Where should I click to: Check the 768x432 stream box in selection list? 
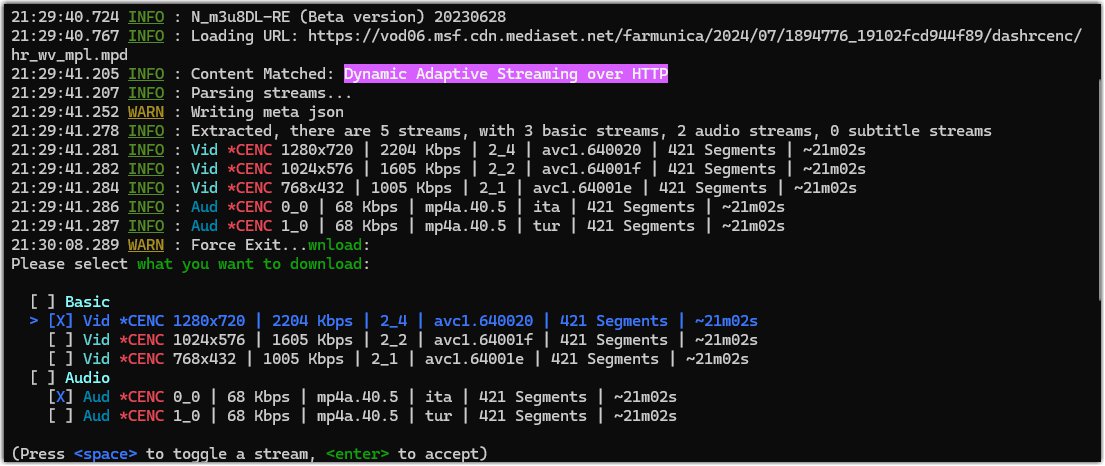coord(61,359)
